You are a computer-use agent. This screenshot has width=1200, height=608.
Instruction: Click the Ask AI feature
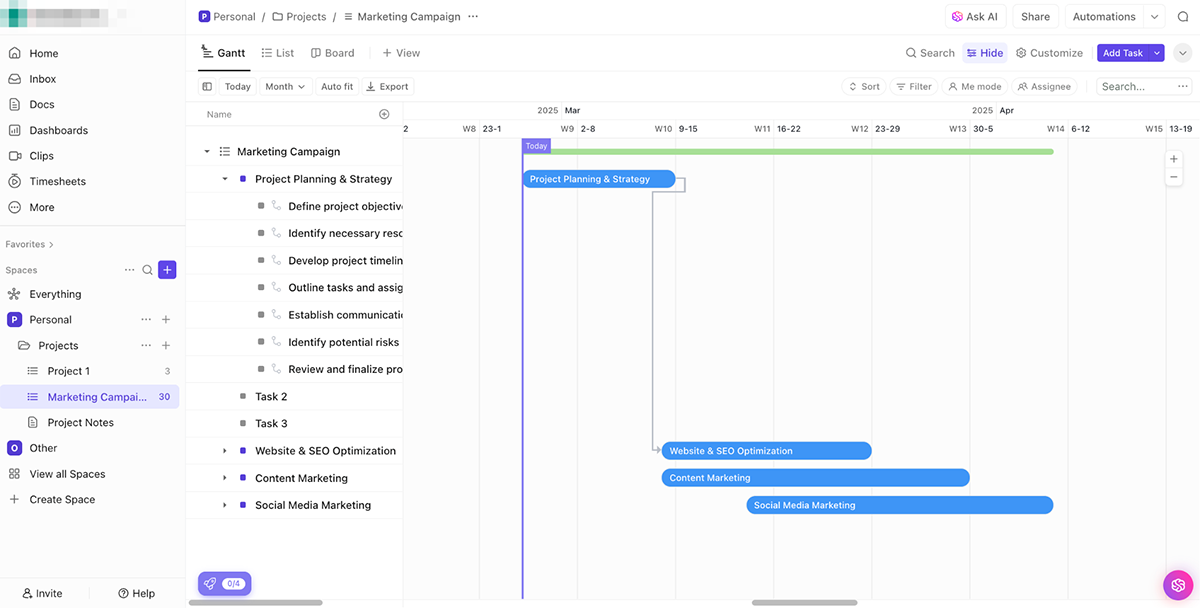(974, 16)
